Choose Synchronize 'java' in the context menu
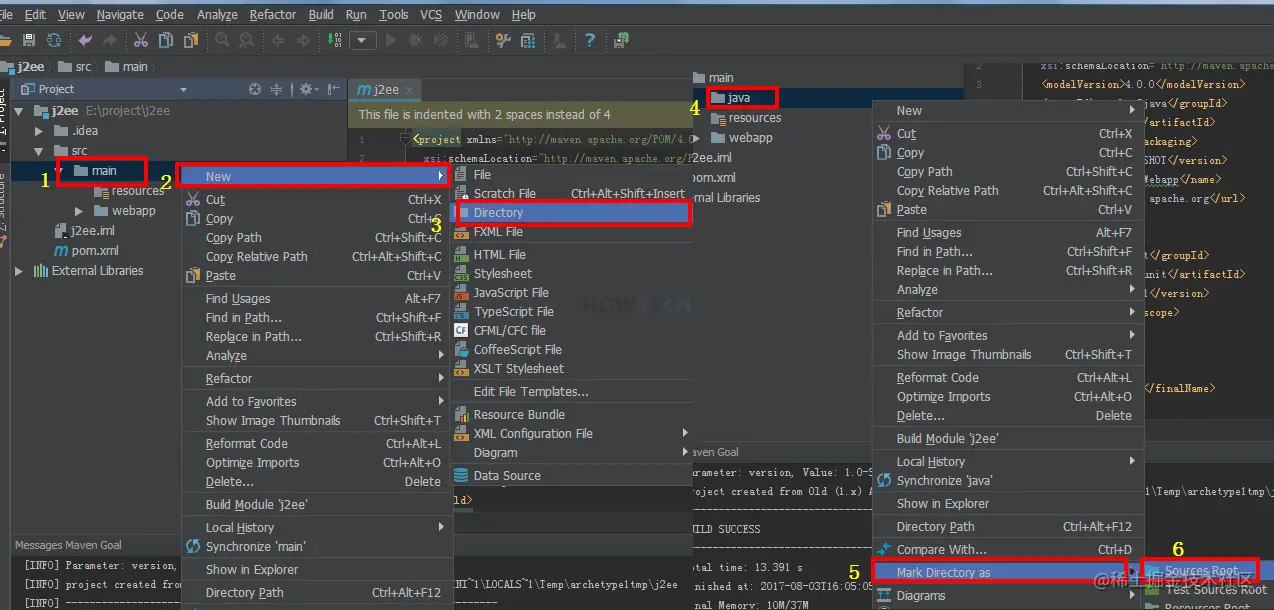The height and width of the screenshot is (610, 1274). click(x=1006, y=481)
